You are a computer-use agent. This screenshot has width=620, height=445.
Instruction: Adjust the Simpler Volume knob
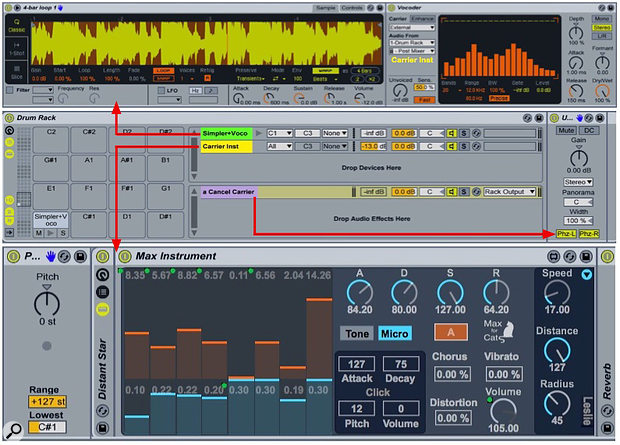[359, 97]
